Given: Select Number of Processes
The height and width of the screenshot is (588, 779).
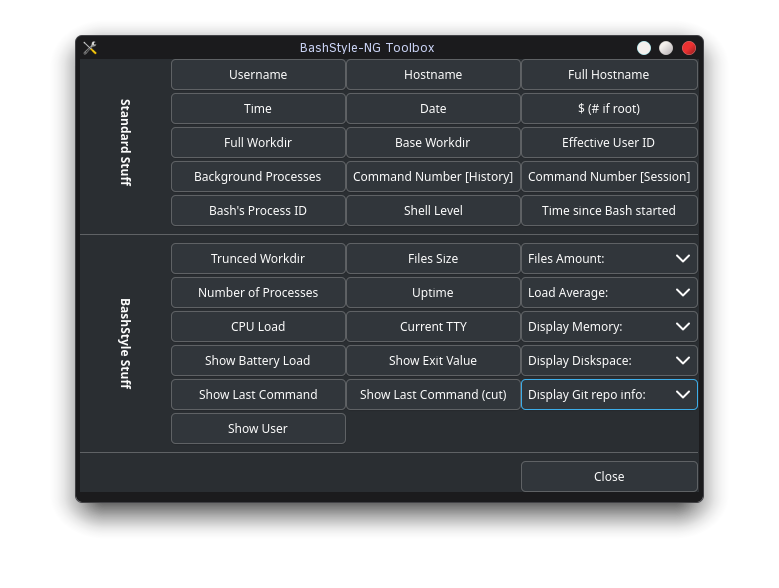Looking at the screenshot, I should 258,293.
